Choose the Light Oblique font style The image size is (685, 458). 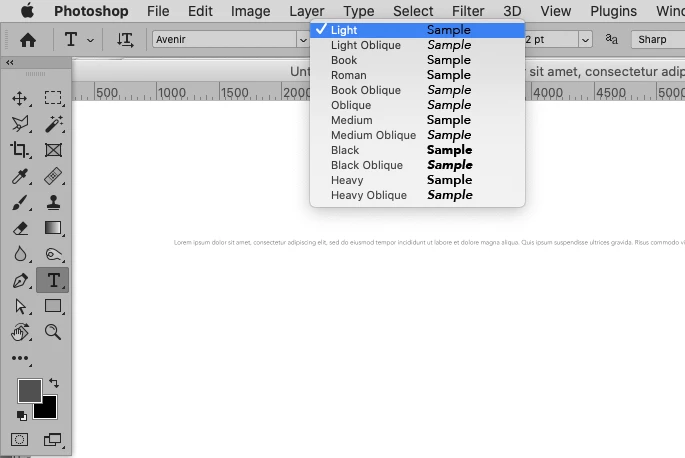417,45
